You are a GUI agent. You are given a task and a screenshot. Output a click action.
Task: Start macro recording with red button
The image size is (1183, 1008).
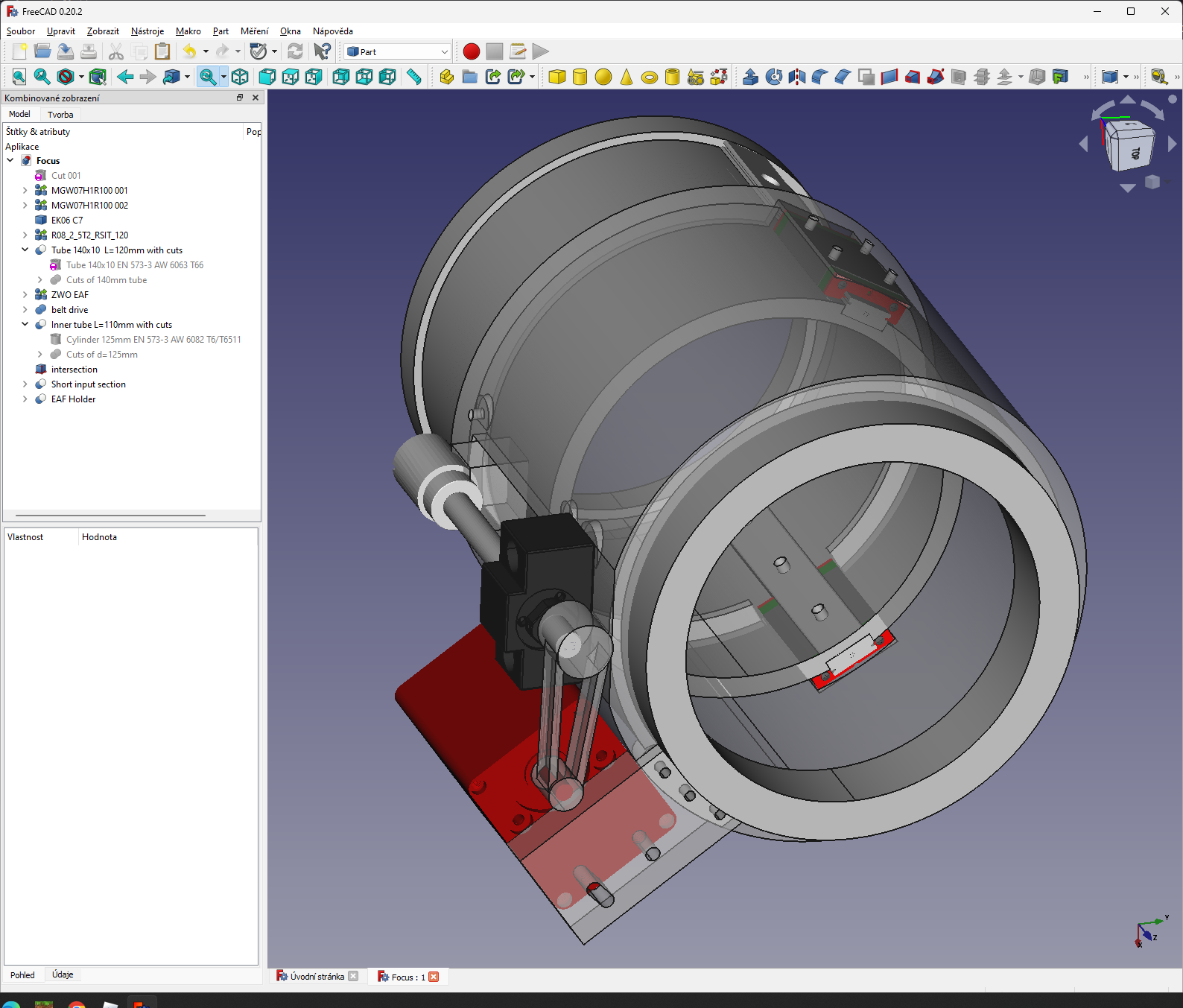(x=471, y=51)
